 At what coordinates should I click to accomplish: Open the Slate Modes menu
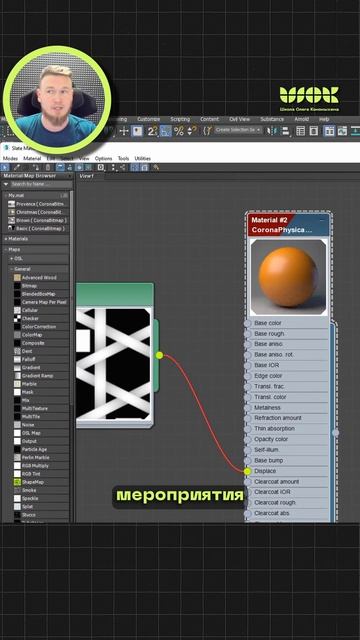10,158
